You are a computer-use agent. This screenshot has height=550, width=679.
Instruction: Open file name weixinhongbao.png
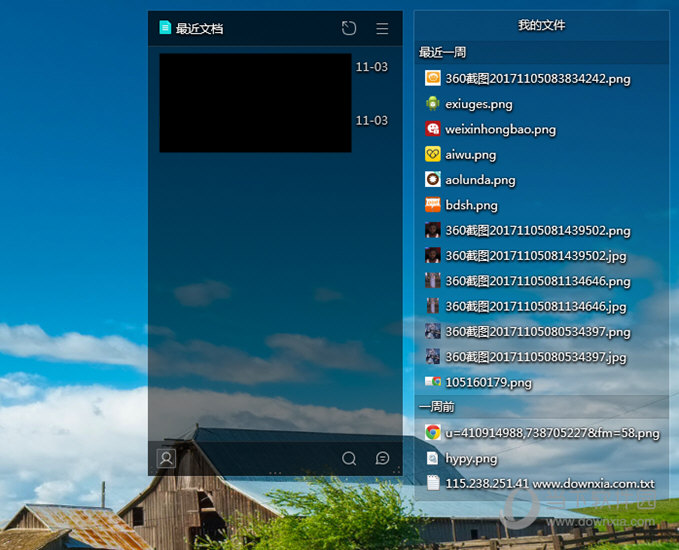coord(501,129)
